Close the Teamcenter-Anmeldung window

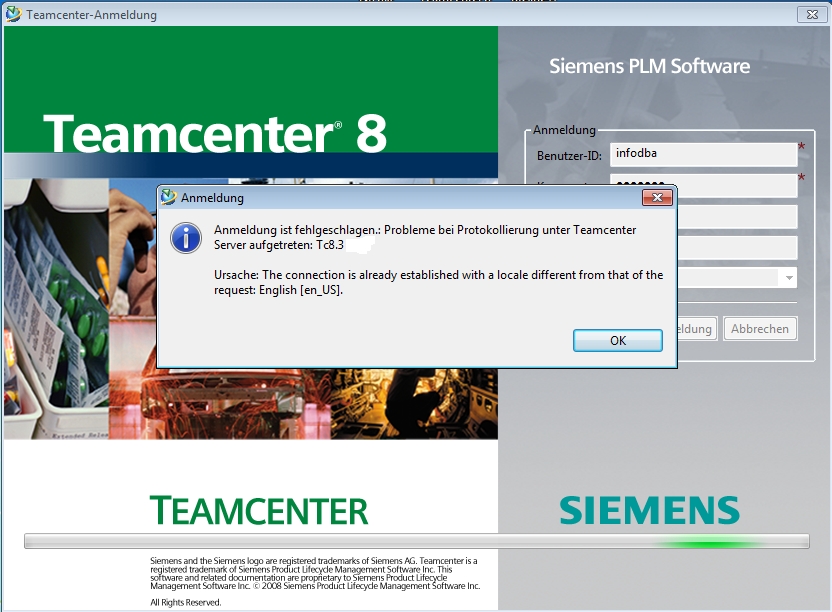tap(812, 14)
